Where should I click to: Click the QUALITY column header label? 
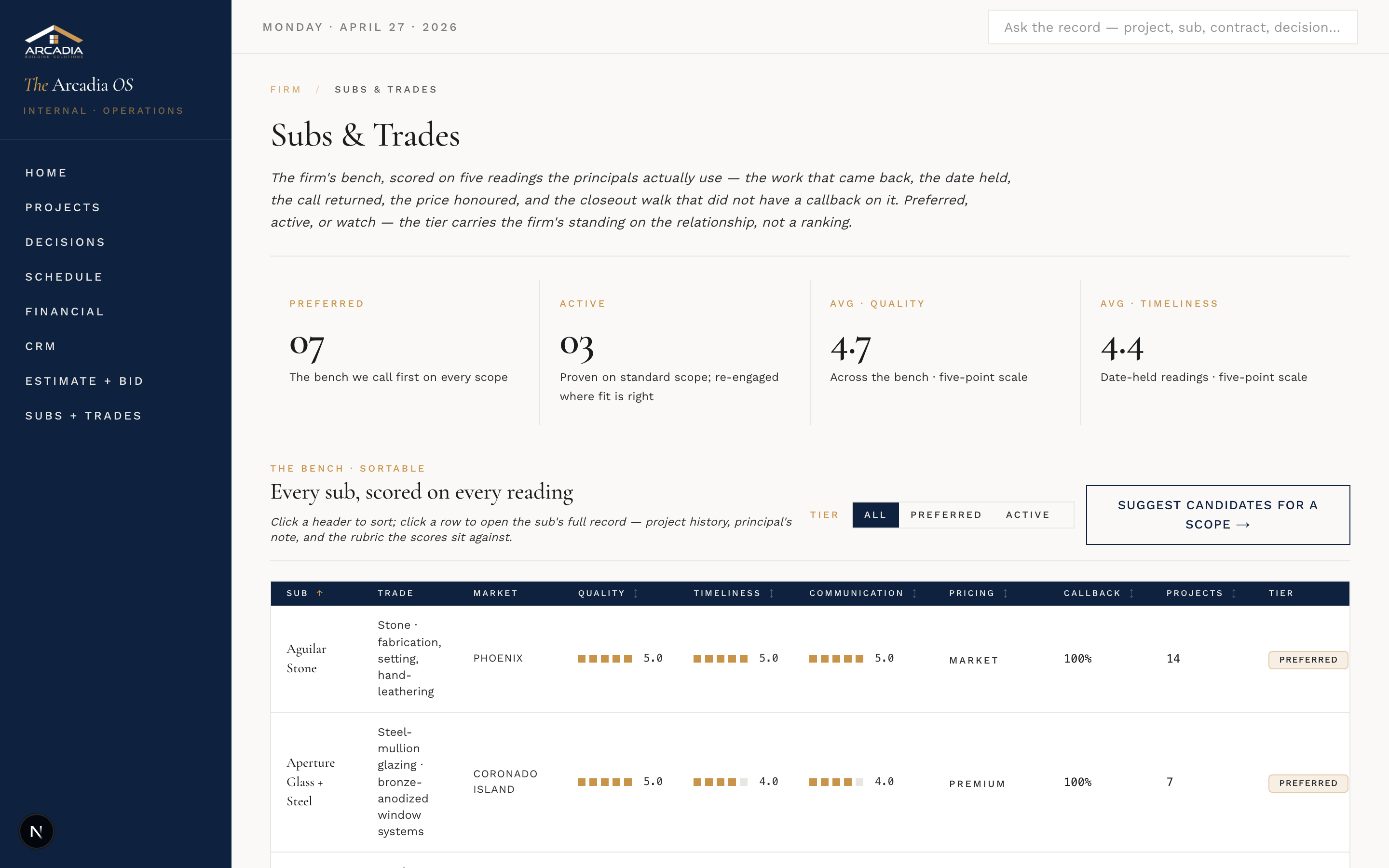[x=601, y=593]
